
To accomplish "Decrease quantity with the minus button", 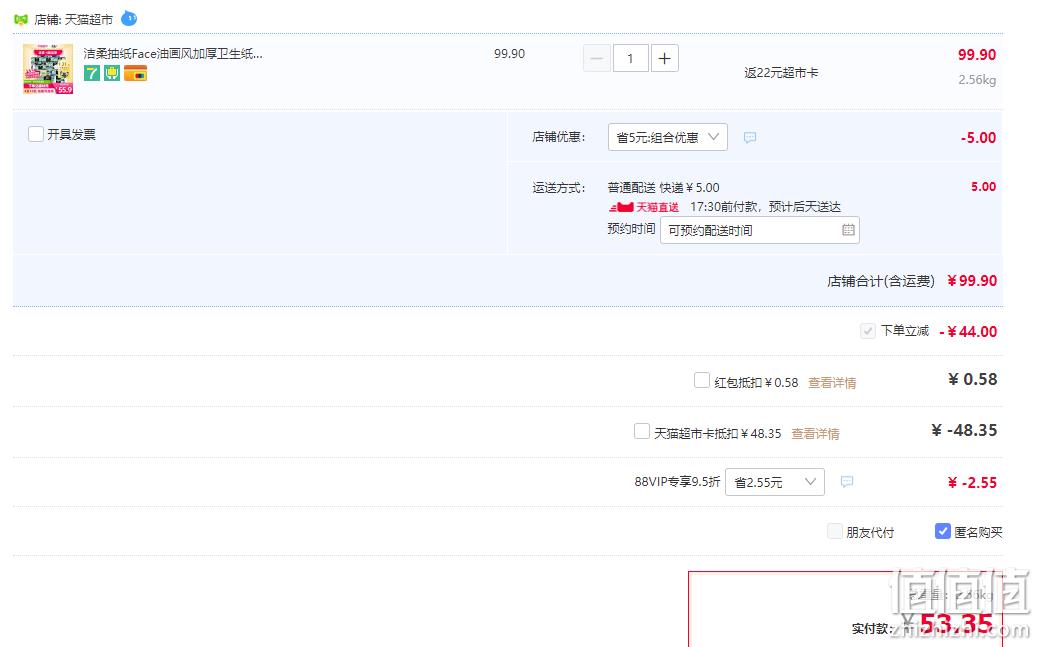I will tap(596, 58).
